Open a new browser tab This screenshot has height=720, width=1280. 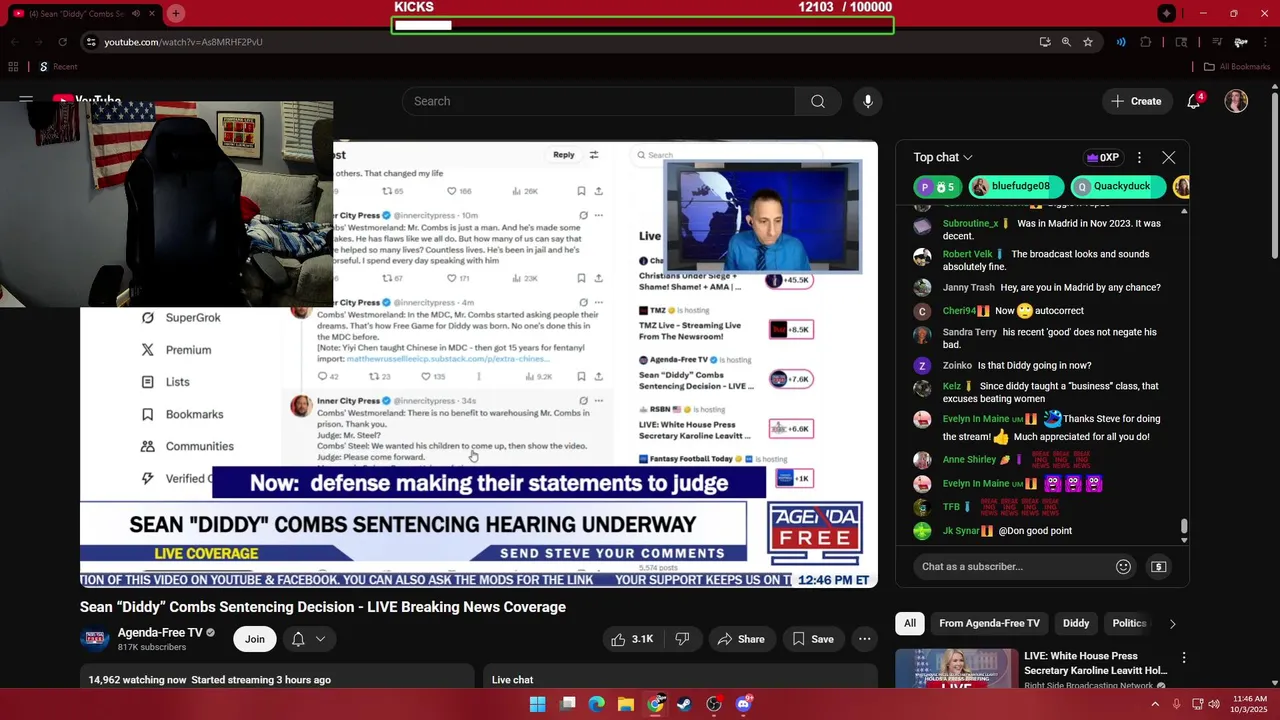tap(176, 13)
